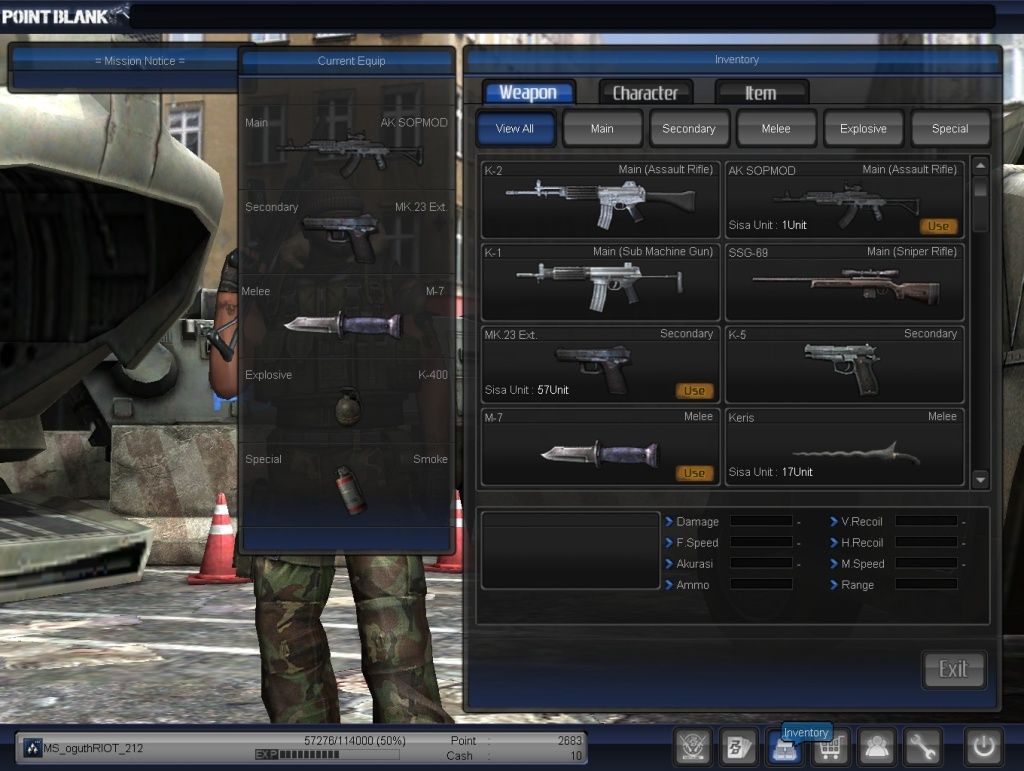Select the K-1 sub machine gun card
This screenshot has height=771, width=1024.
point(600,282)
